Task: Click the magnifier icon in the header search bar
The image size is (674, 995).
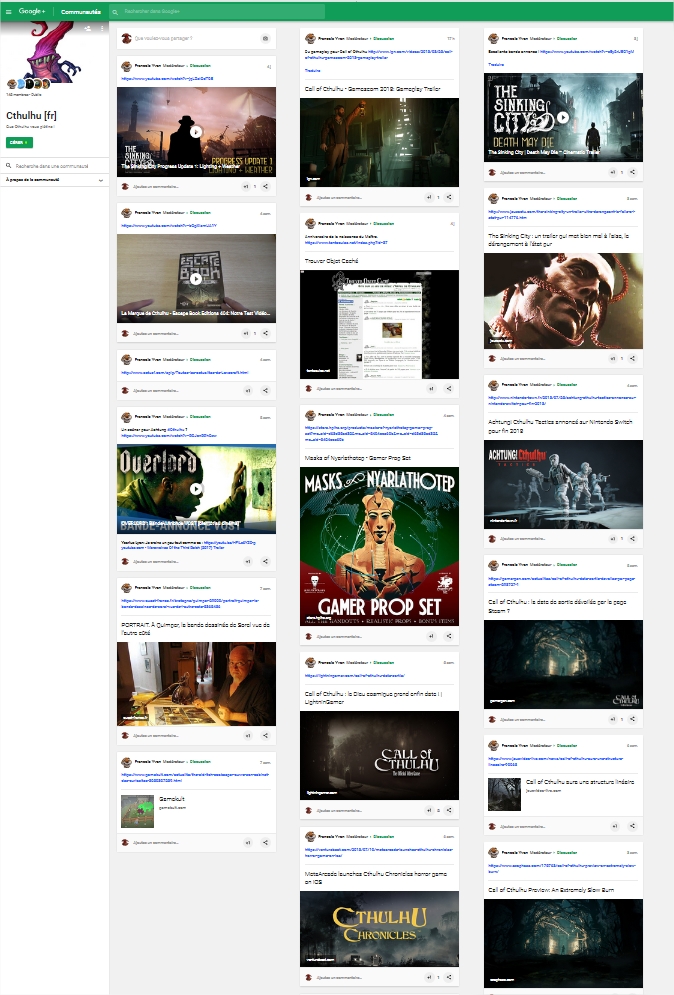Action: pos(115,11)
